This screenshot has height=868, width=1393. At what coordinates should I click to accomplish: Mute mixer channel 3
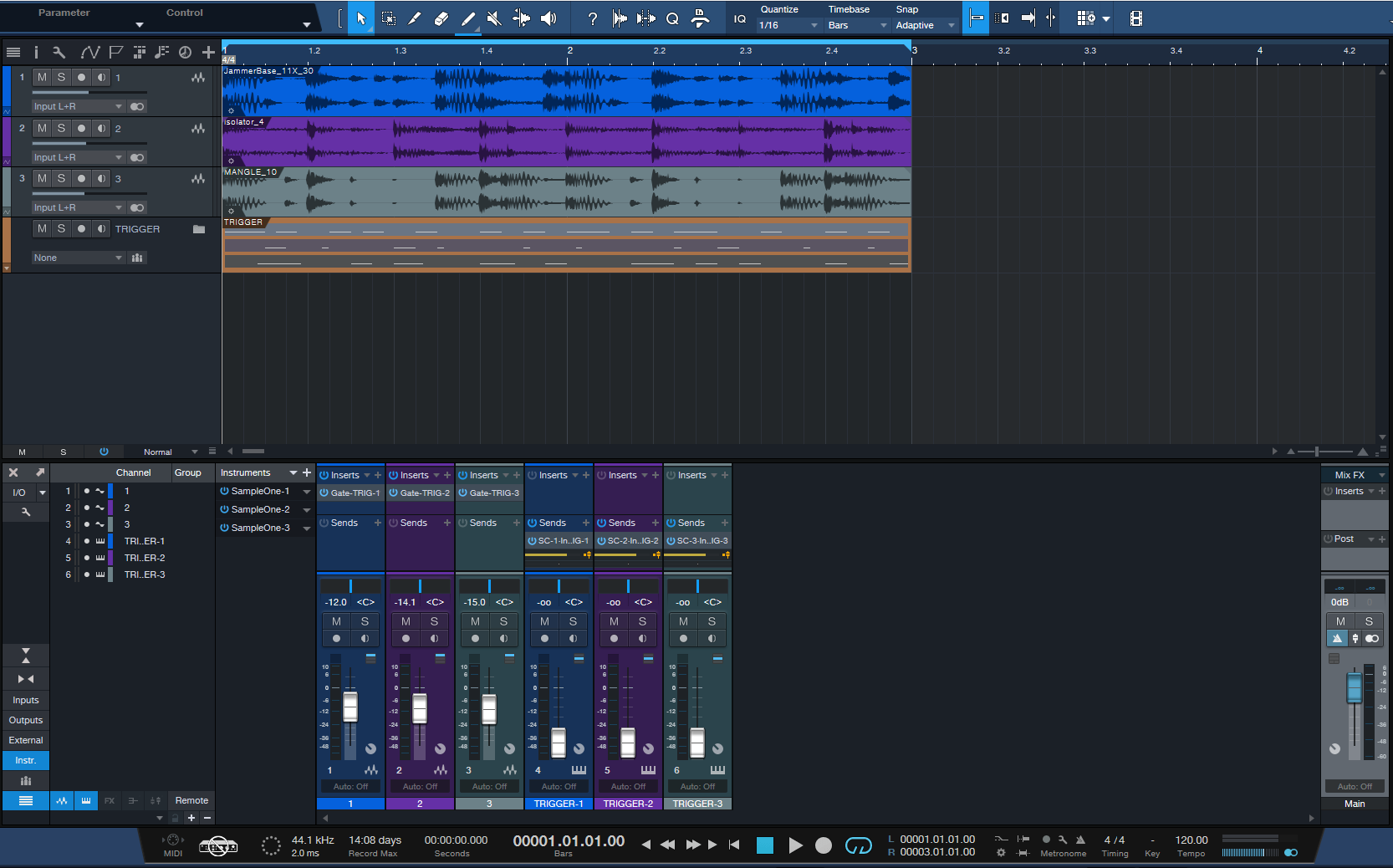click(x=475, y=621)
